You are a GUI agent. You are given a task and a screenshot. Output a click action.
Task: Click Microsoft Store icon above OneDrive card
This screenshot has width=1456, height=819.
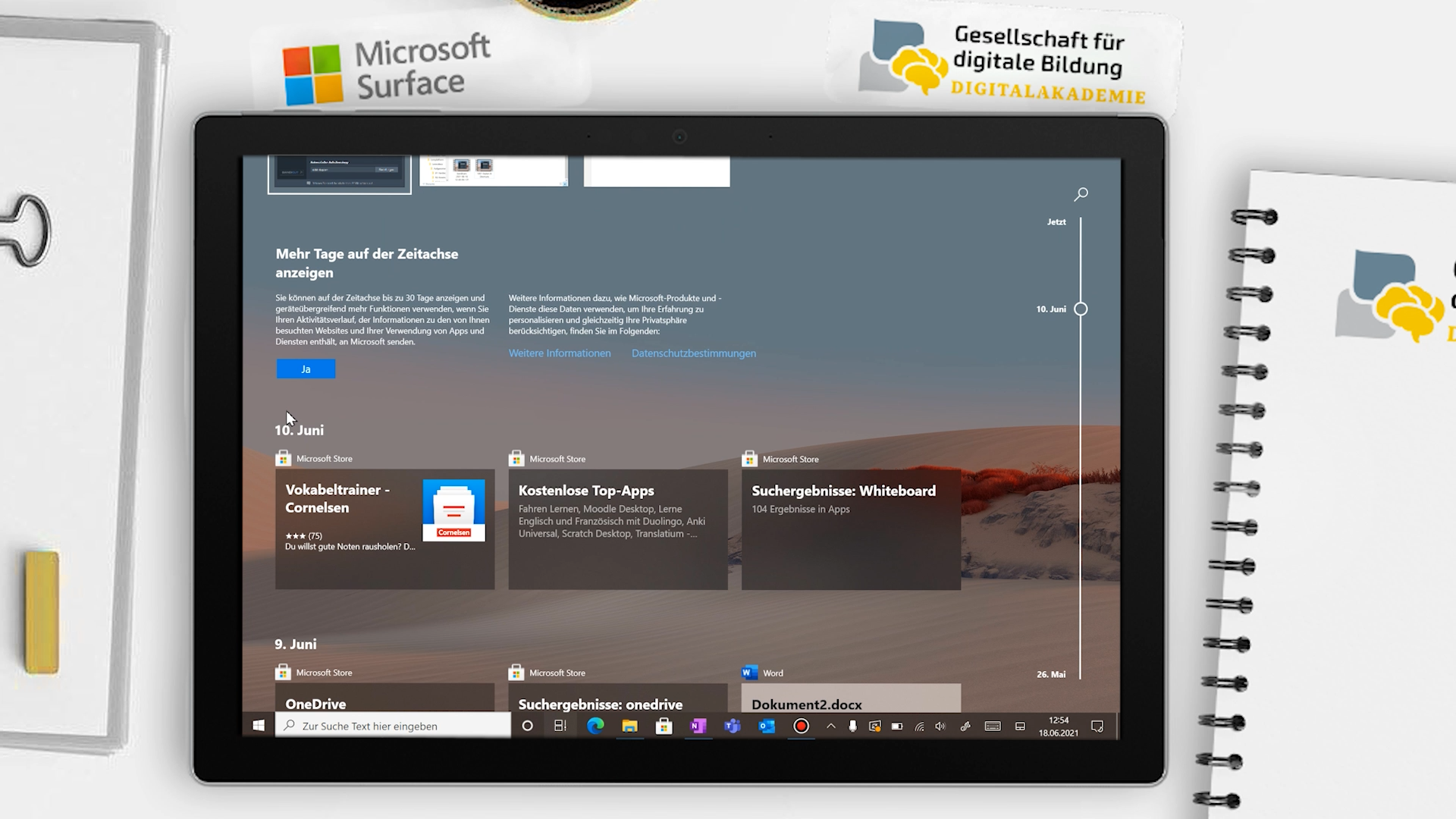tap(283, 672)
